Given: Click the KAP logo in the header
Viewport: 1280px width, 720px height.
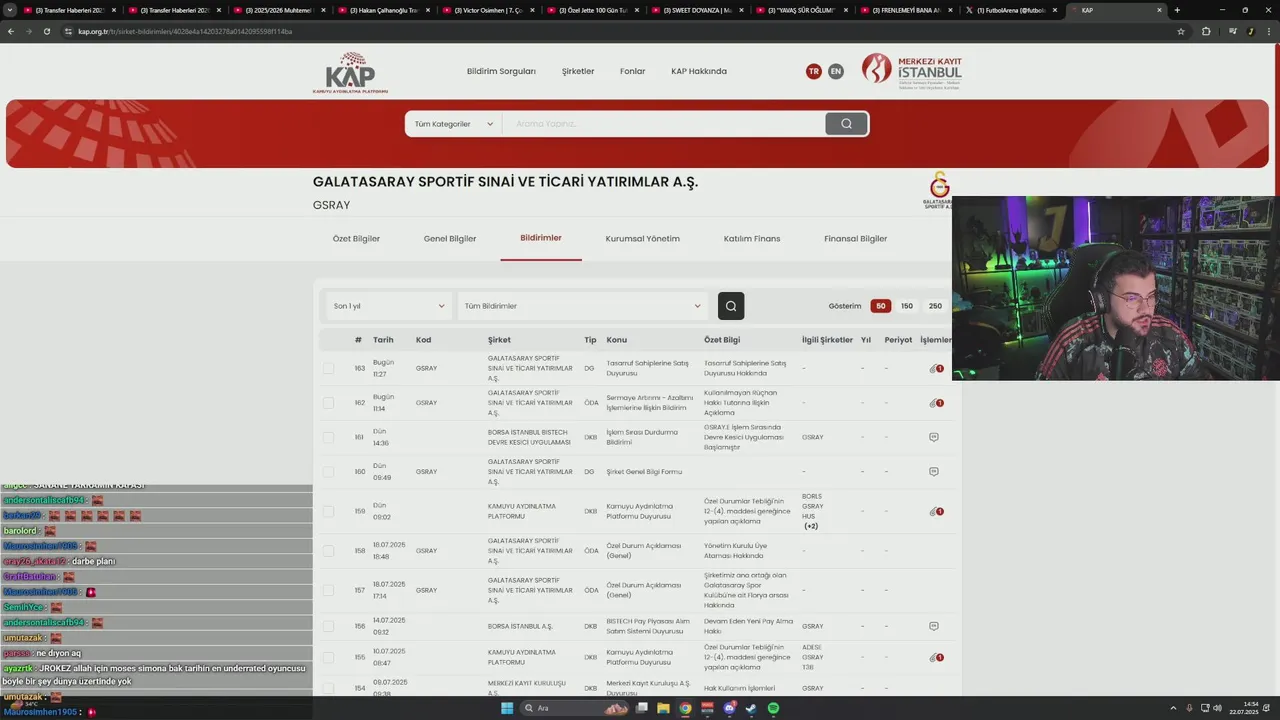Looking at the screenshot, I should [350, 72].
